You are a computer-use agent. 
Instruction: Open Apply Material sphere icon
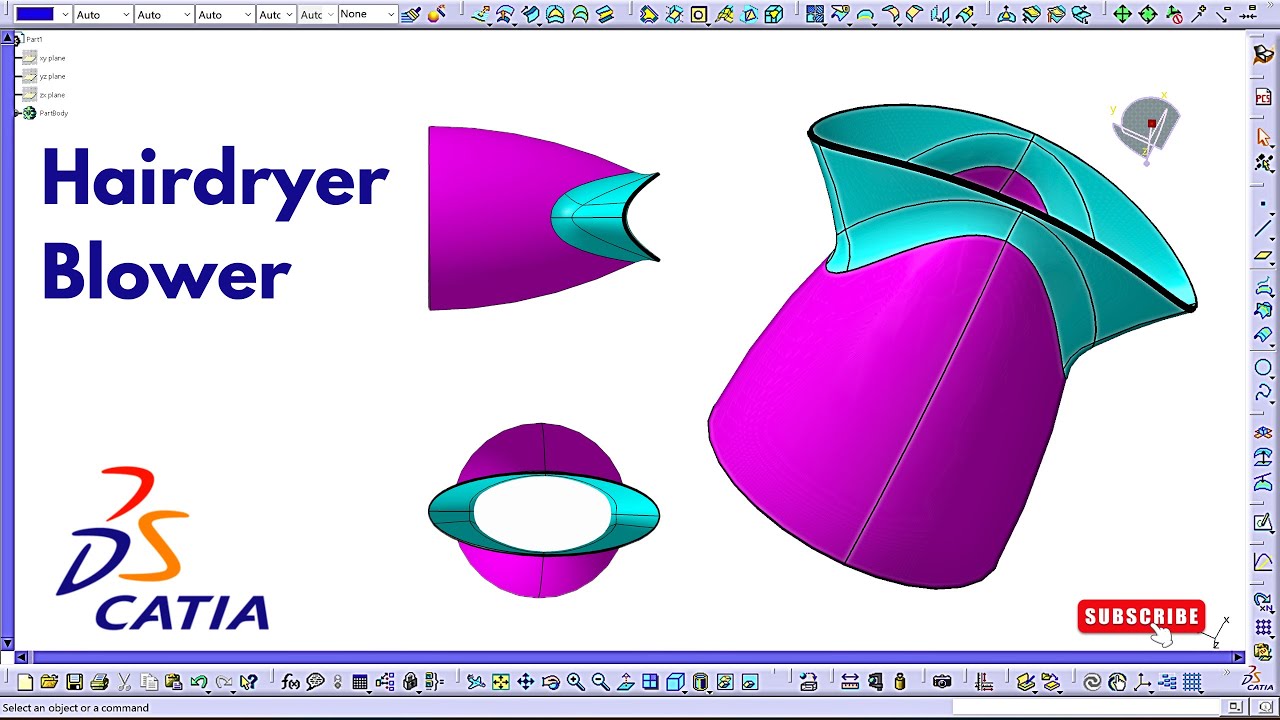click(x=436, y=14)
